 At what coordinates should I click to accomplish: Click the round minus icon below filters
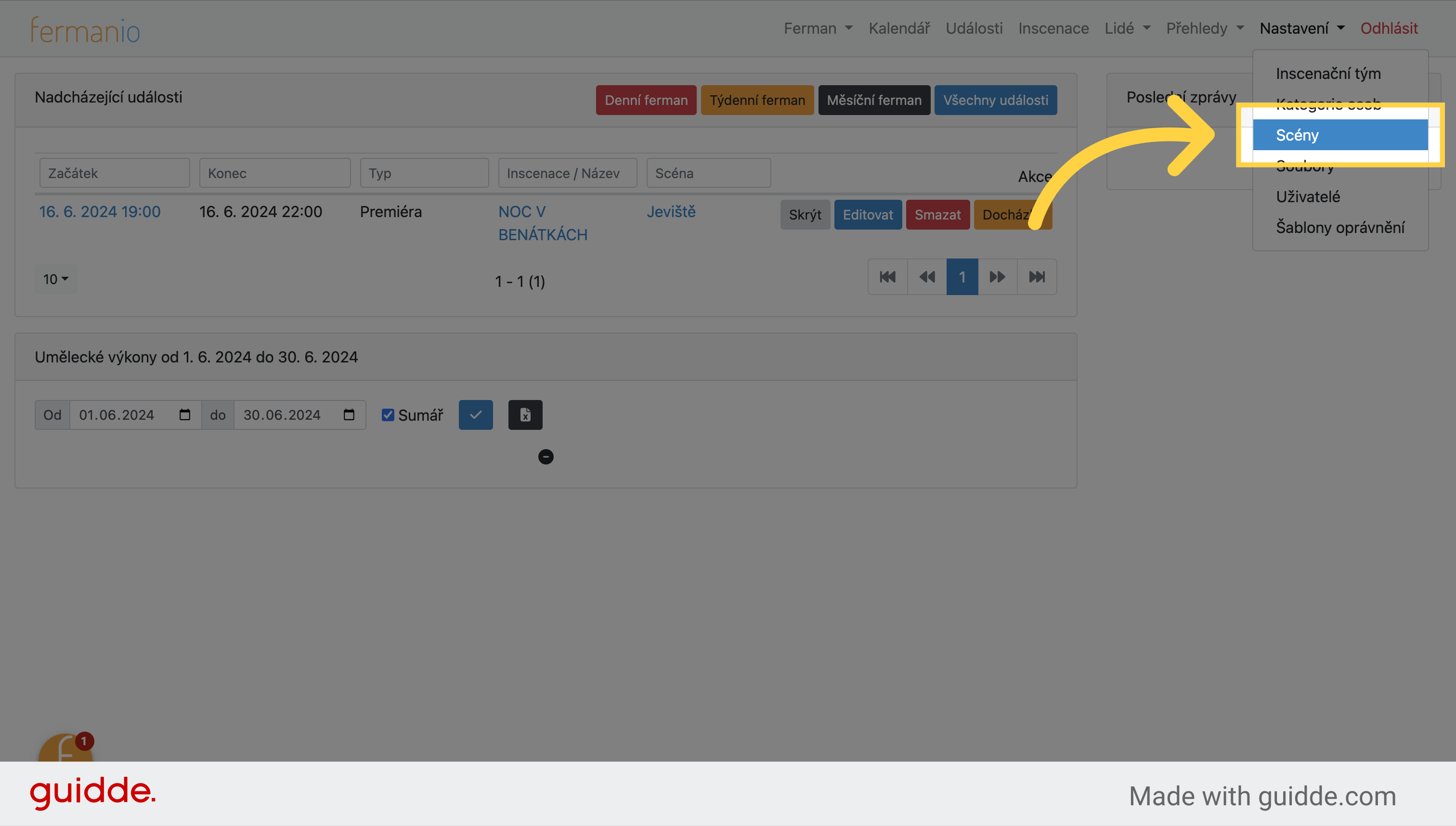(546, 457)
